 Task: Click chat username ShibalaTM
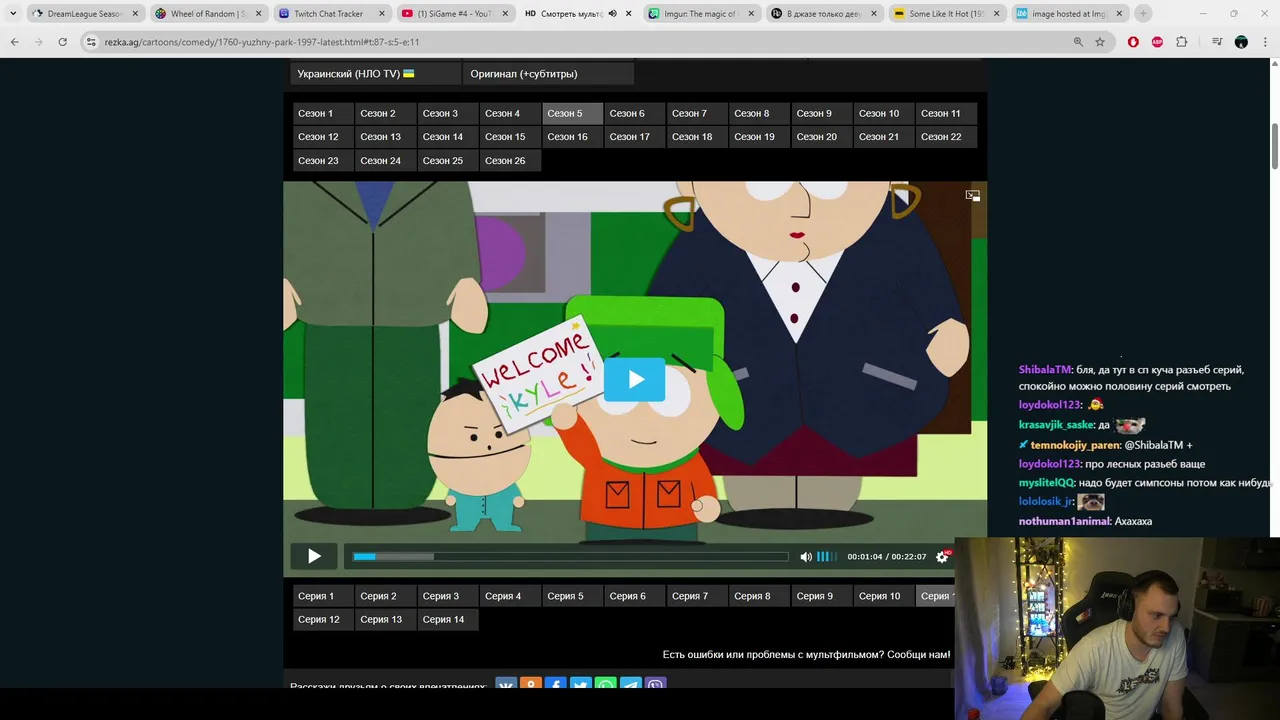(x=1045, y=370)
